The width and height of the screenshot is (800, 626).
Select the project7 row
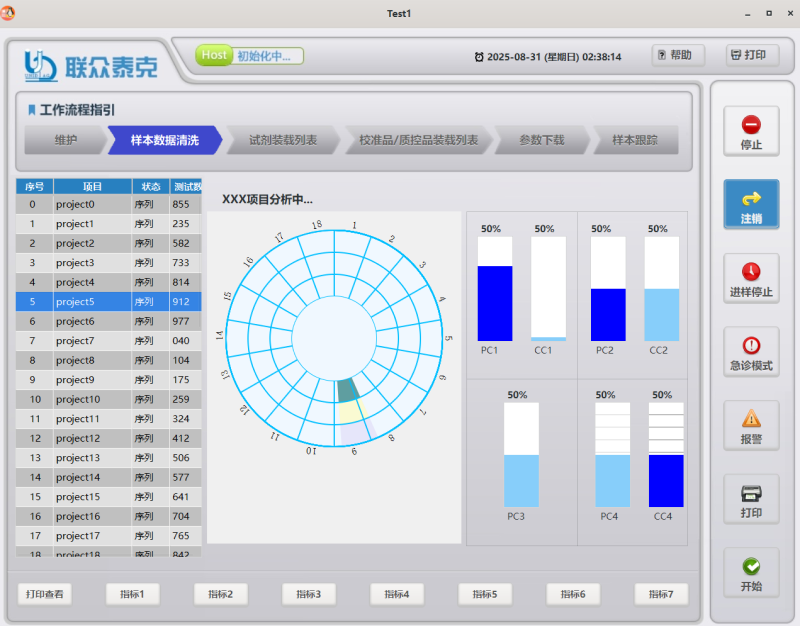point(109,341)
